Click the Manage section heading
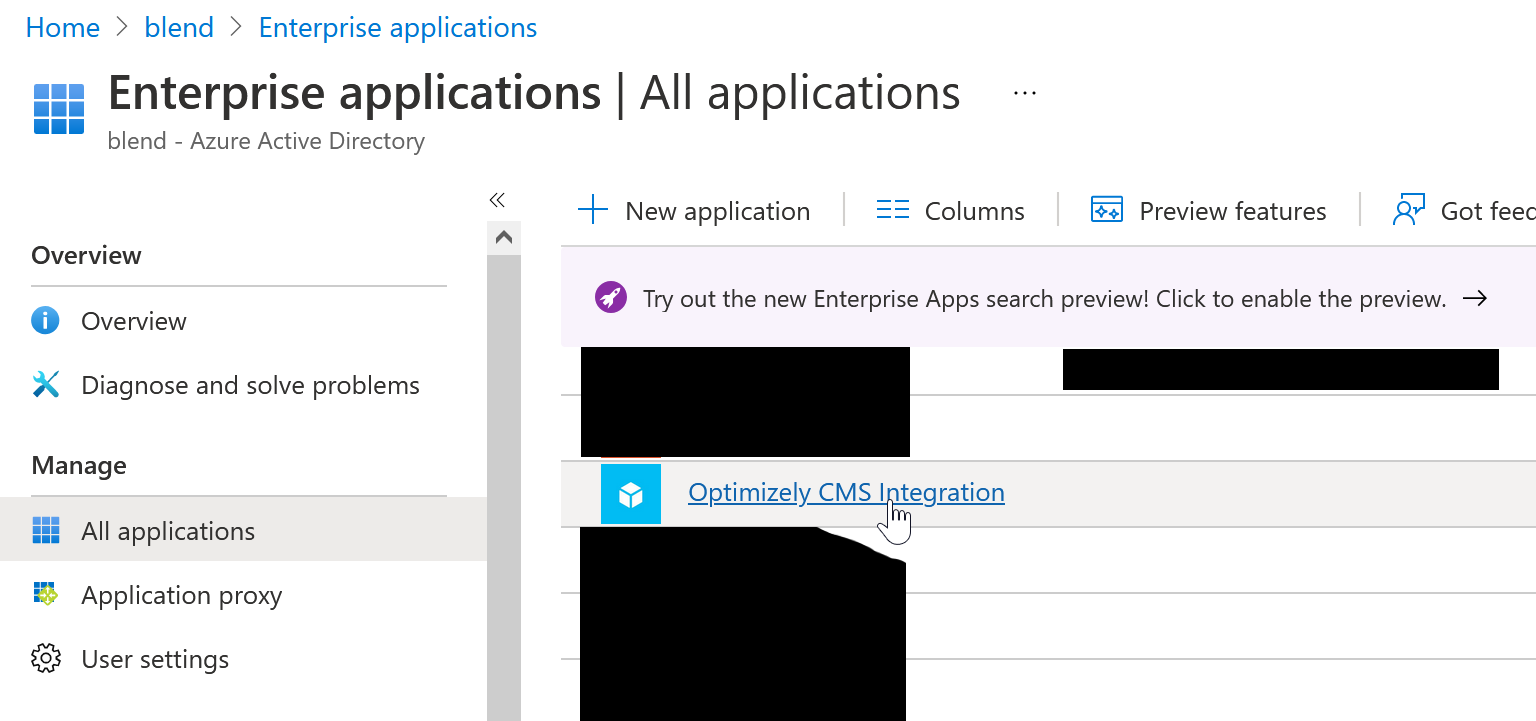 [x=79, y=465]
